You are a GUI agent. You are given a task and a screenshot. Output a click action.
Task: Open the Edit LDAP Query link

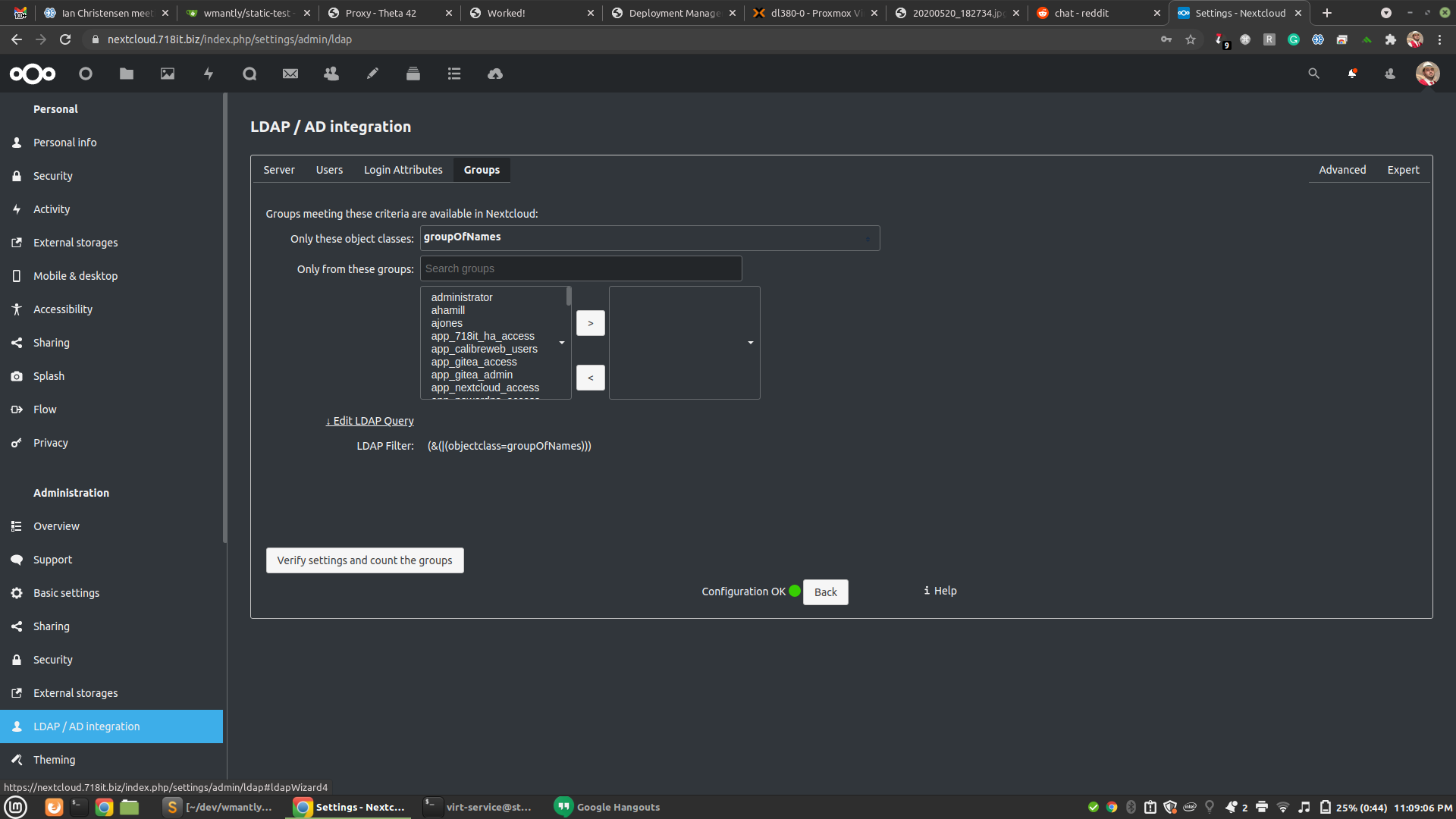click(370, 421)
